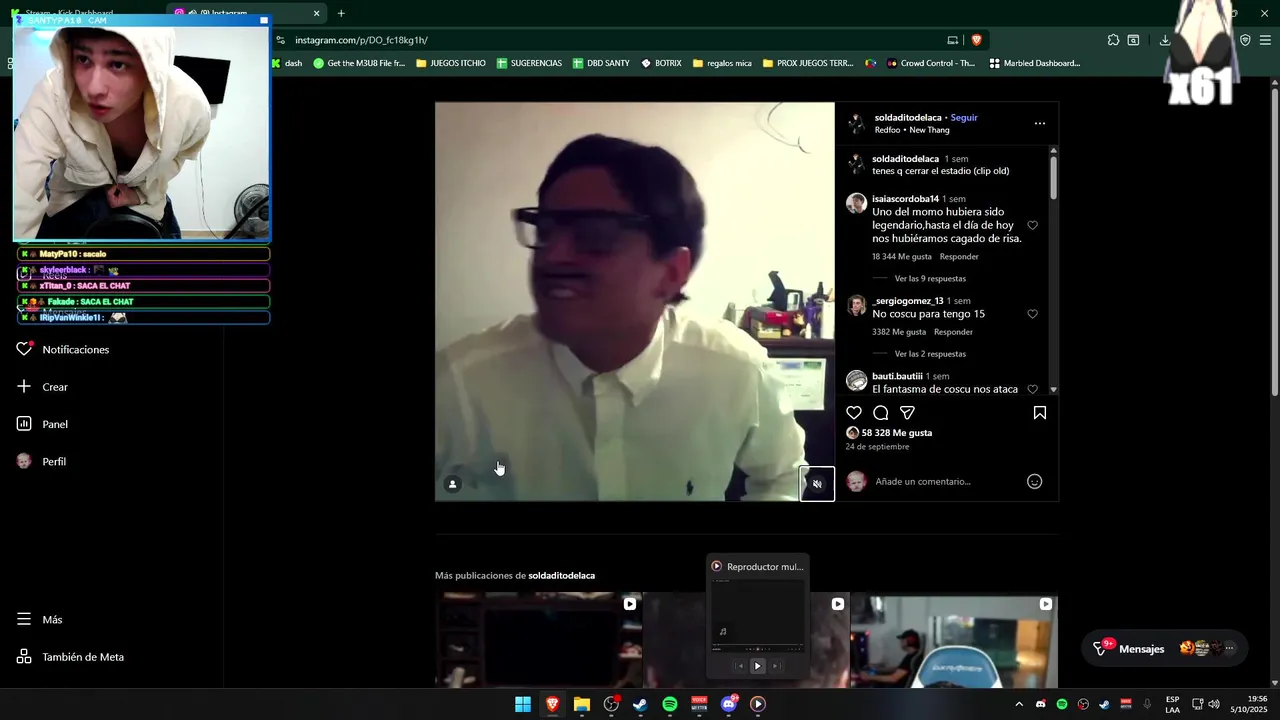
Task: Reply to isaiascordoba14's comment via Responder
Action: pos(959,257)
